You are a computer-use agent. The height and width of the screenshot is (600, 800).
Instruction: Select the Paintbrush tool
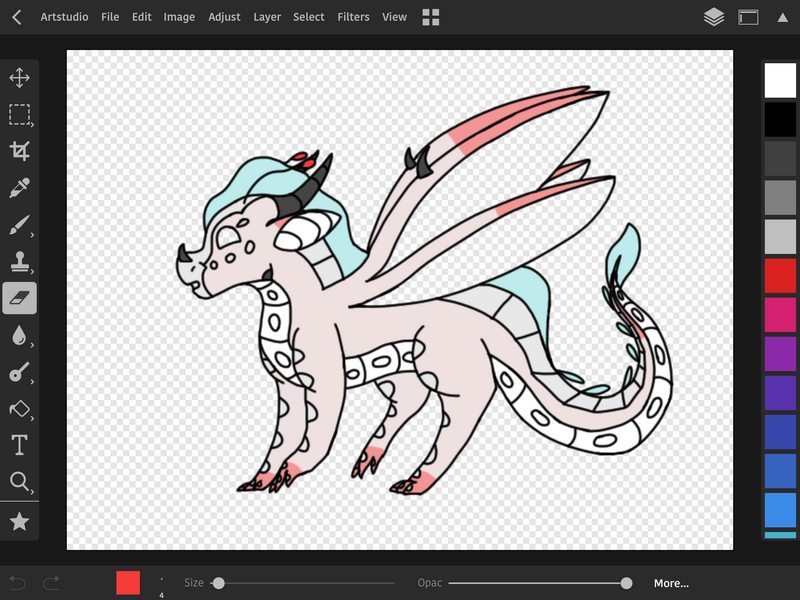(x=19, y=225)
